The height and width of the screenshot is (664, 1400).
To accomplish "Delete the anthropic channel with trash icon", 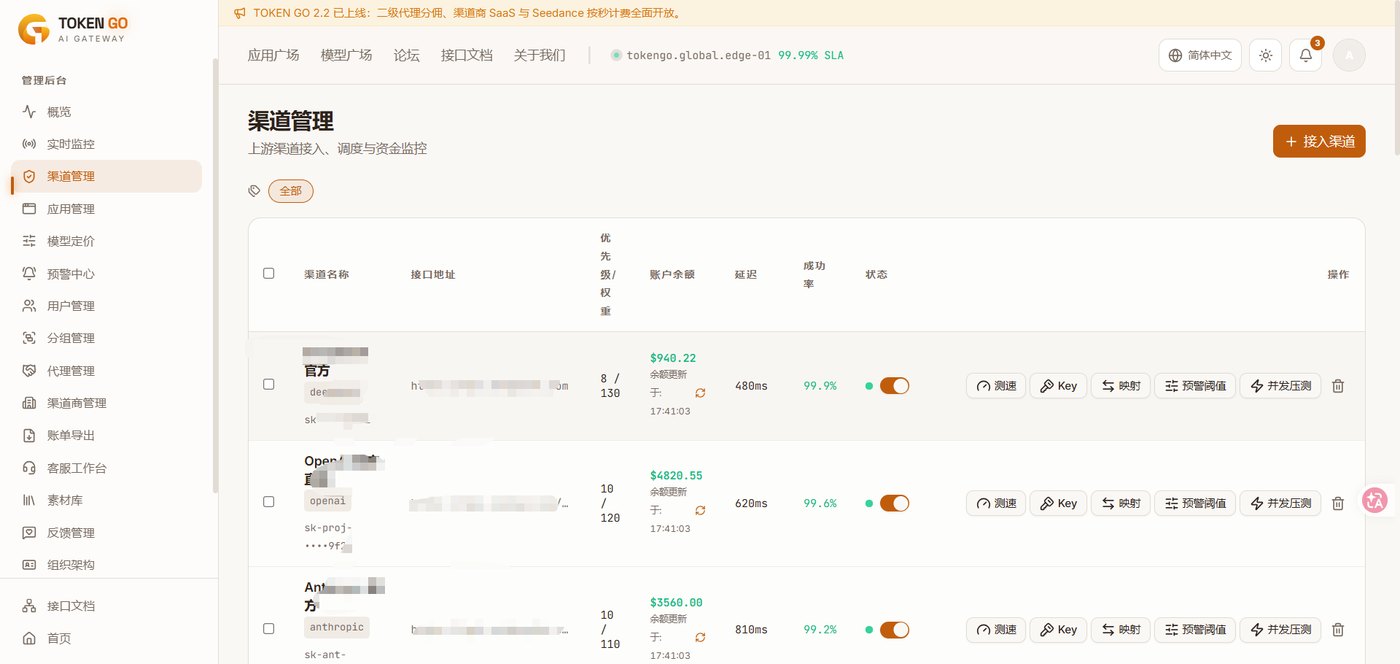I will pyautogui.click(x=1338, y=630).
